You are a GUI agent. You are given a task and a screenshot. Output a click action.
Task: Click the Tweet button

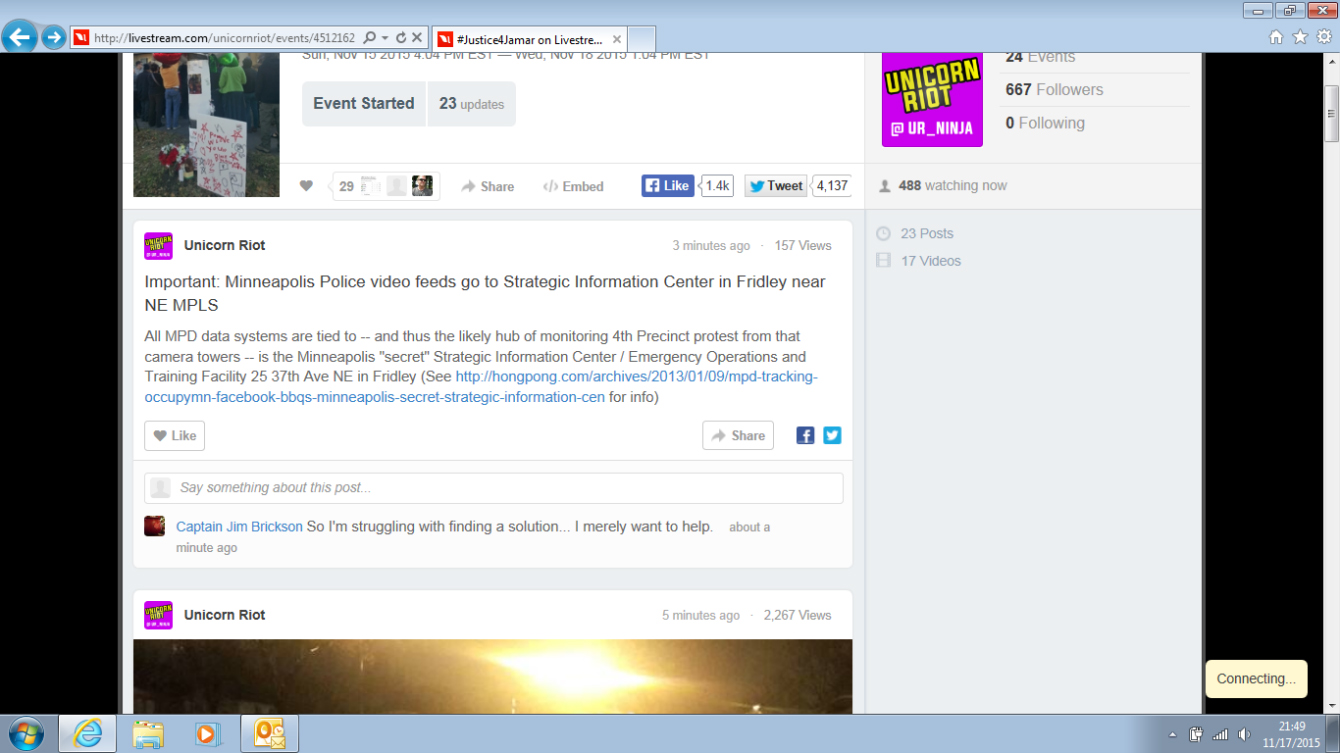[x=775, y=185]
